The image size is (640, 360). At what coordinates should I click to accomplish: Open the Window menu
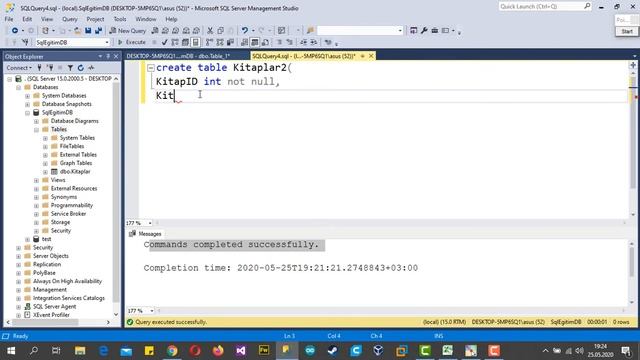pyautogui.click(x=146, y=19)
